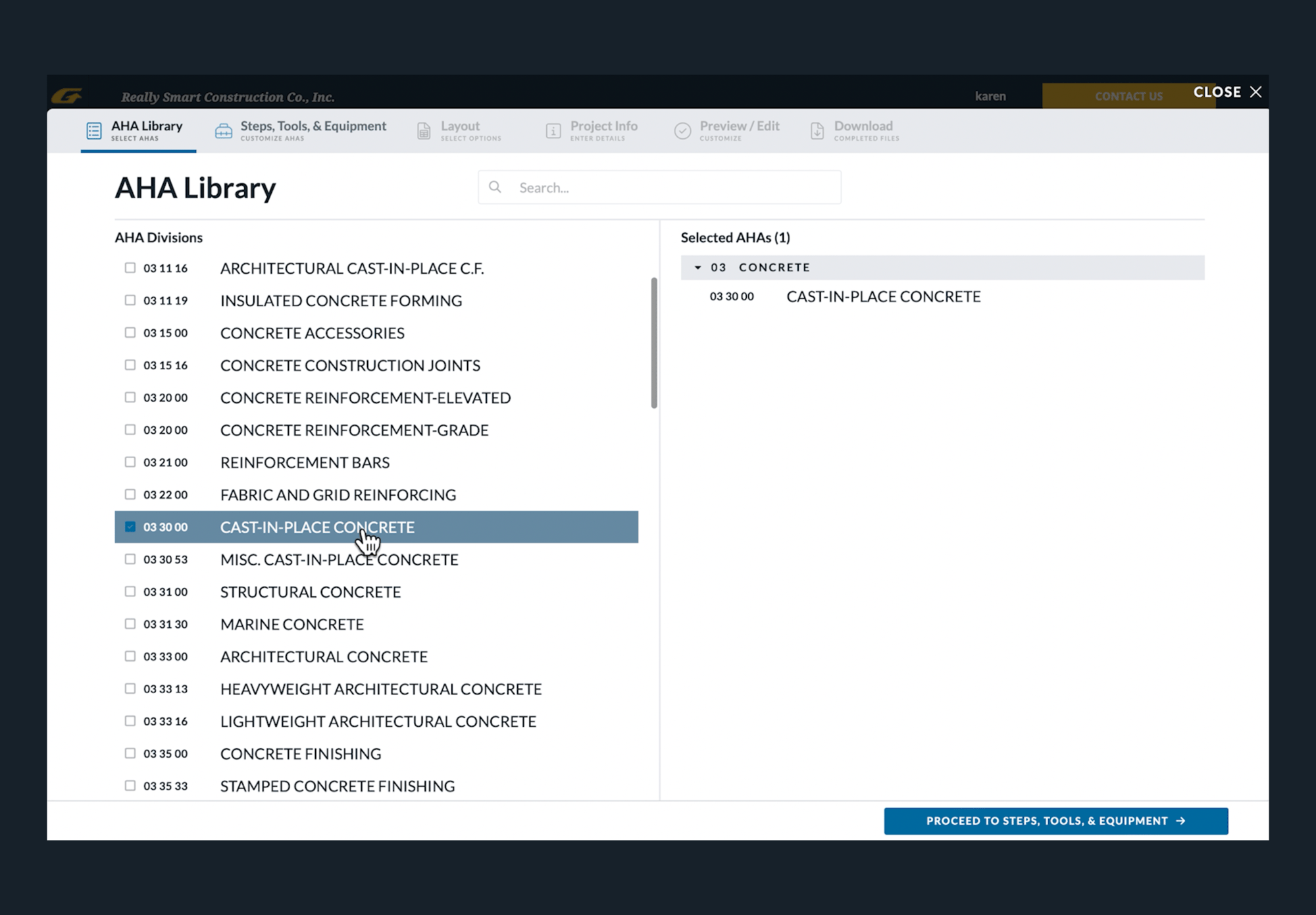Click the AHA Library list icon
This screenshot has width=1316, height=915.
(x=94, y=130)
